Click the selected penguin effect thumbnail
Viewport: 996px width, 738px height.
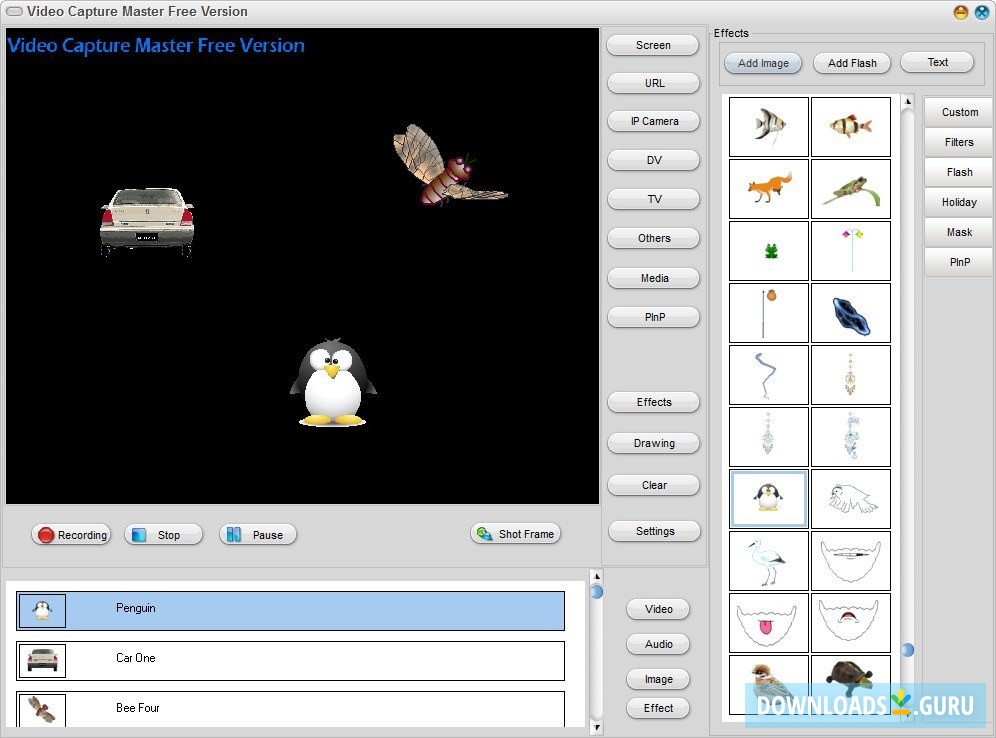click(768, 497)
